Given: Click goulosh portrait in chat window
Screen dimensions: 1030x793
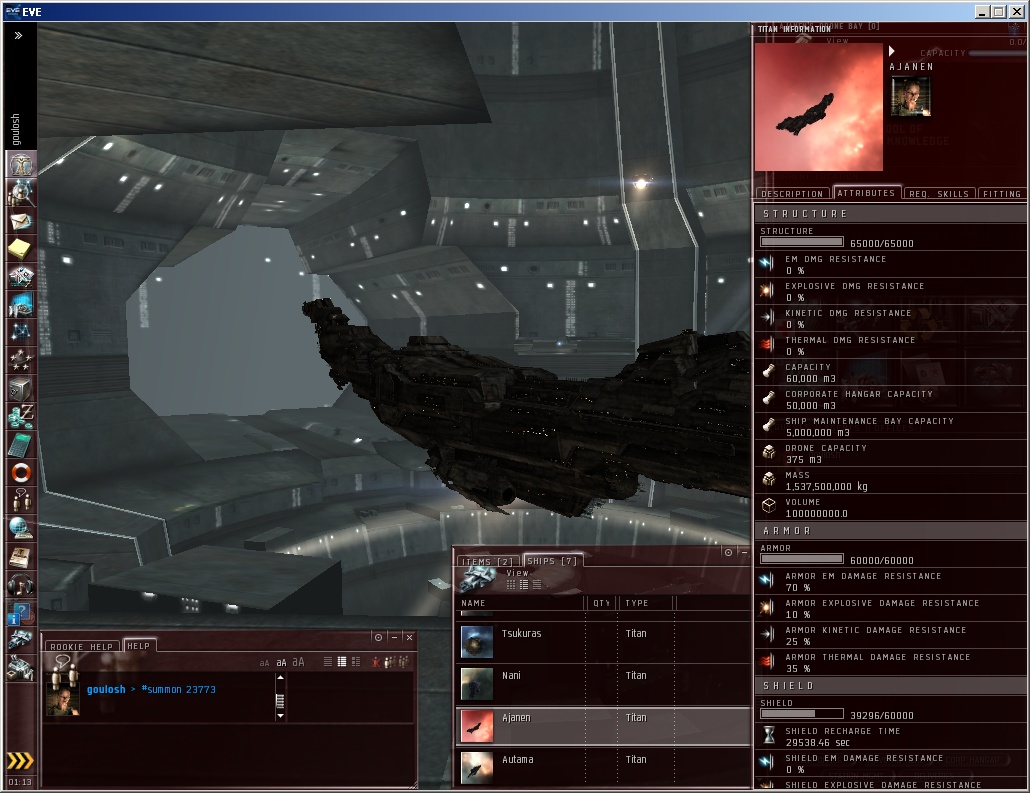Looking at the screenshot, I should click(63, 699).
